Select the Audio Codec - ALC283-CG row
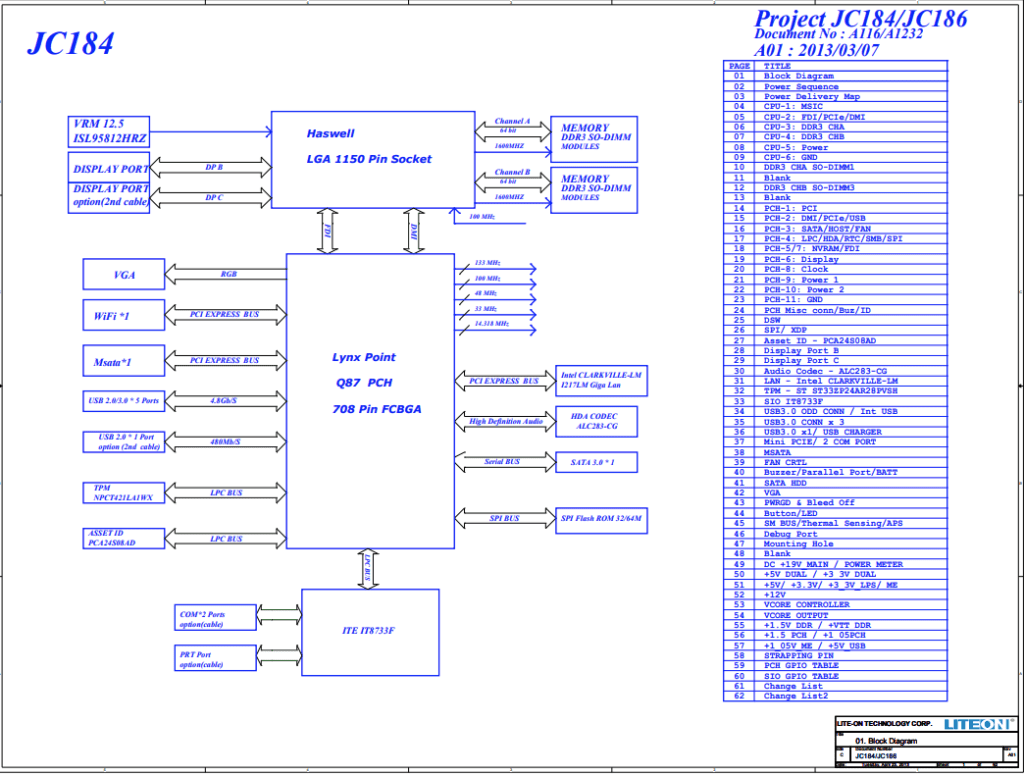Viewport: 1024px width, 776px height. (835, 371)
